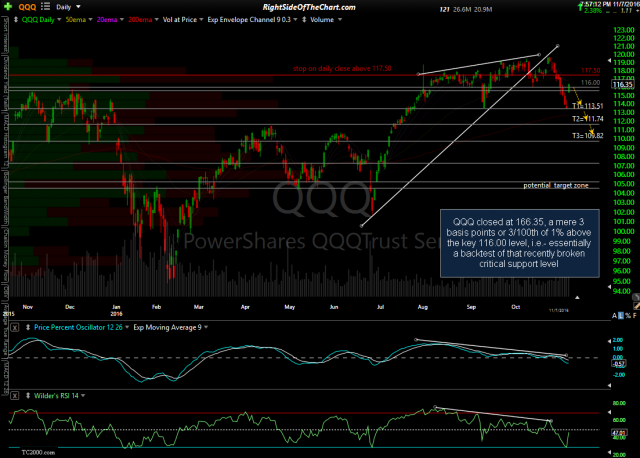Click scale arrow beside the 20.00 RSI level
This screenshot has width=640, height=458.
click(x=610, y=453)
